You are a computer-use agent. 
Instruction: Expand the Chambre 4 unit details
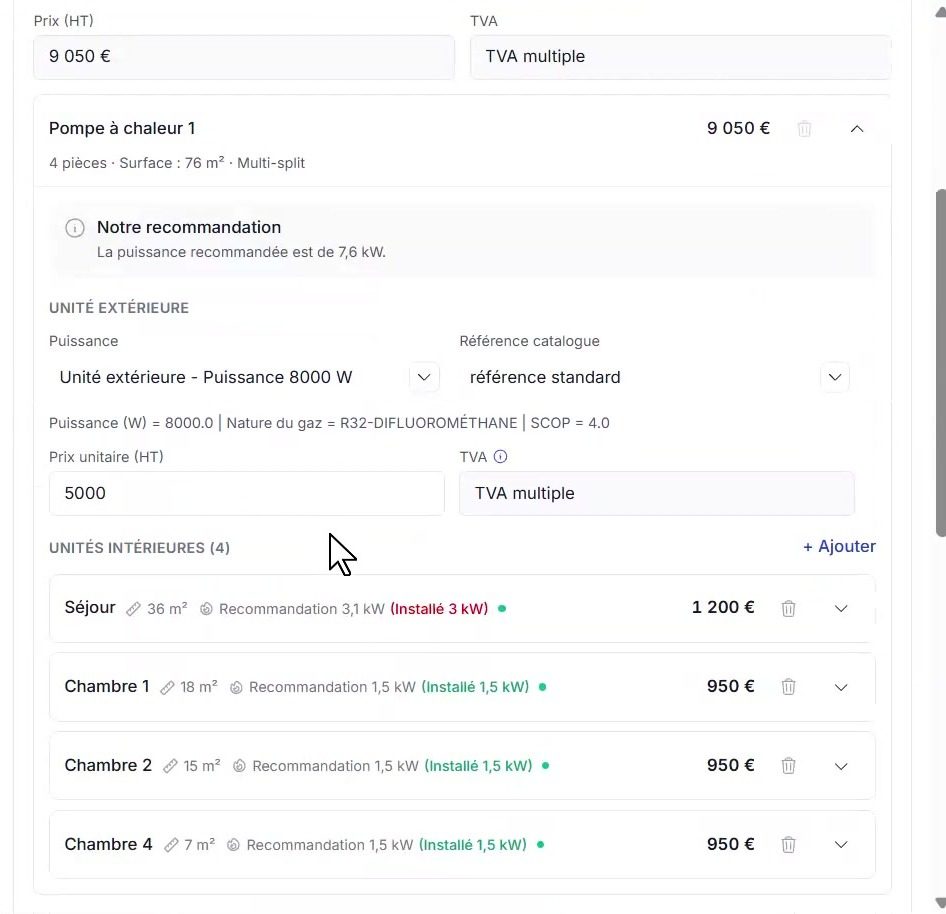click(841, 845)
